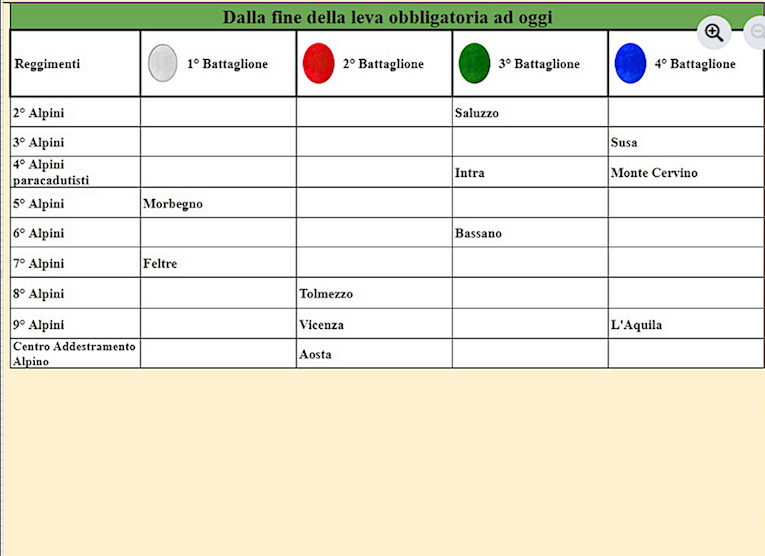This screenshot has height=556, width=765.
Task: Click the red 2° Battaglione oval icon
Action: (318, 63)
